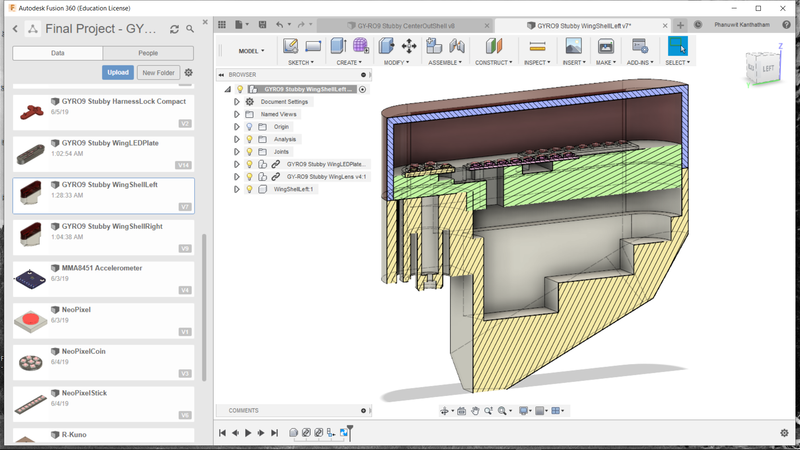
Task: Expand the Joints folder in browser
Action: [x=237, y=152]
